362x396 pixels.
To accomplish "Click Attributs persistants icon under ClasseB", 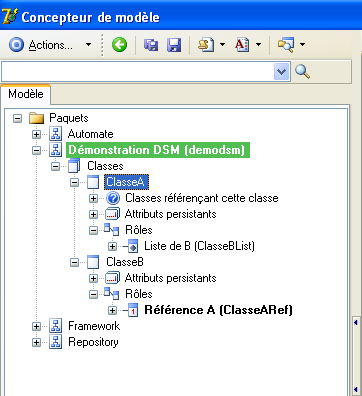I will pos(112,278).
